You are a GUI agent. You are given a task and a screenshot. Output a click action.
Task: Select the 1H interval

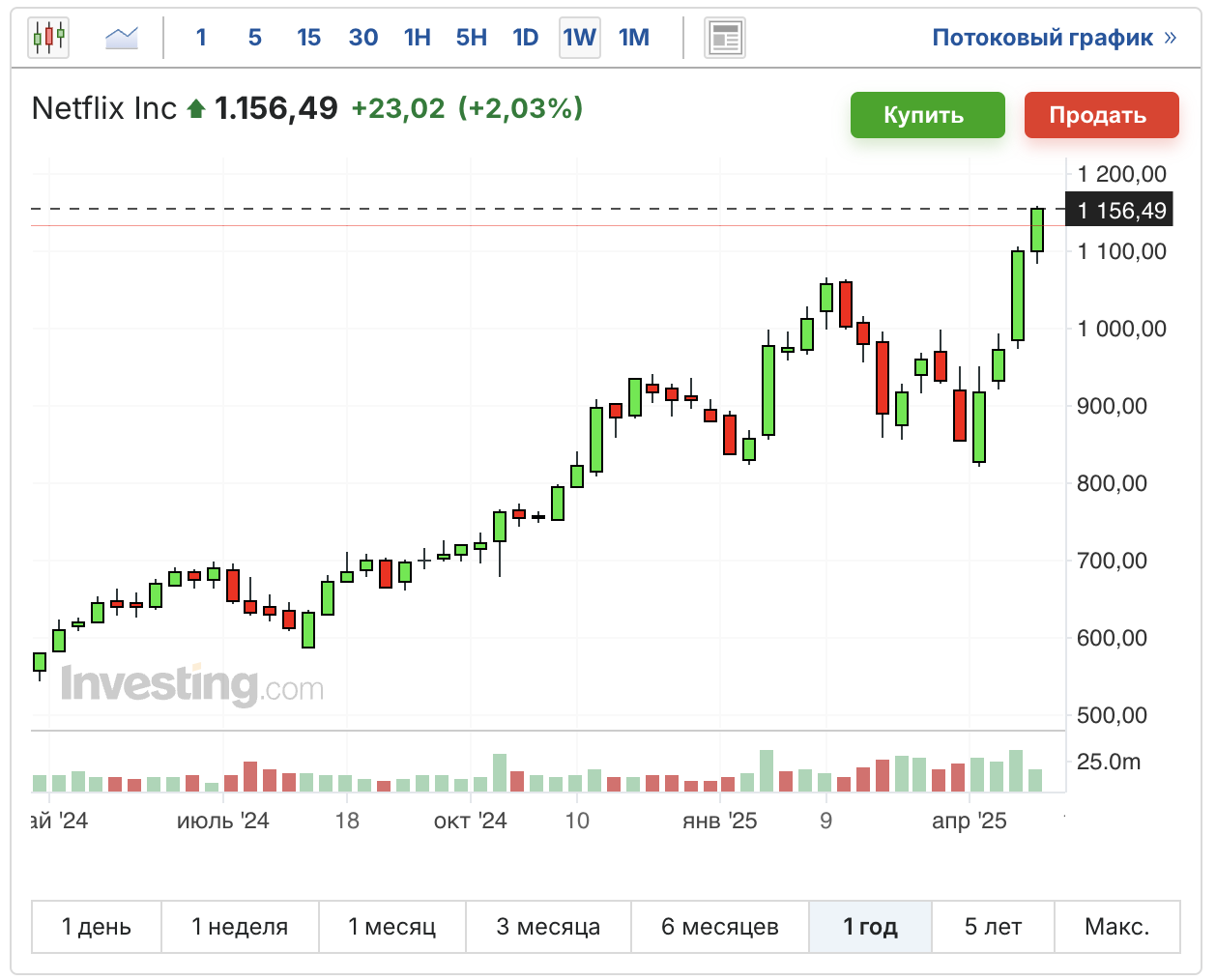click(x=418, y=38)
